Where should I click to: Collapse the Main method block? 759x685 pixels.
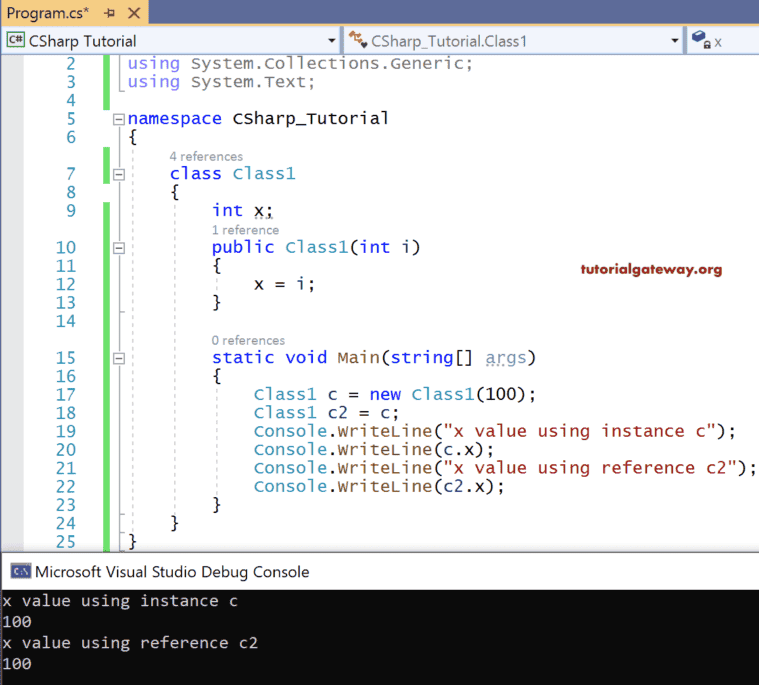coord(119,358)
